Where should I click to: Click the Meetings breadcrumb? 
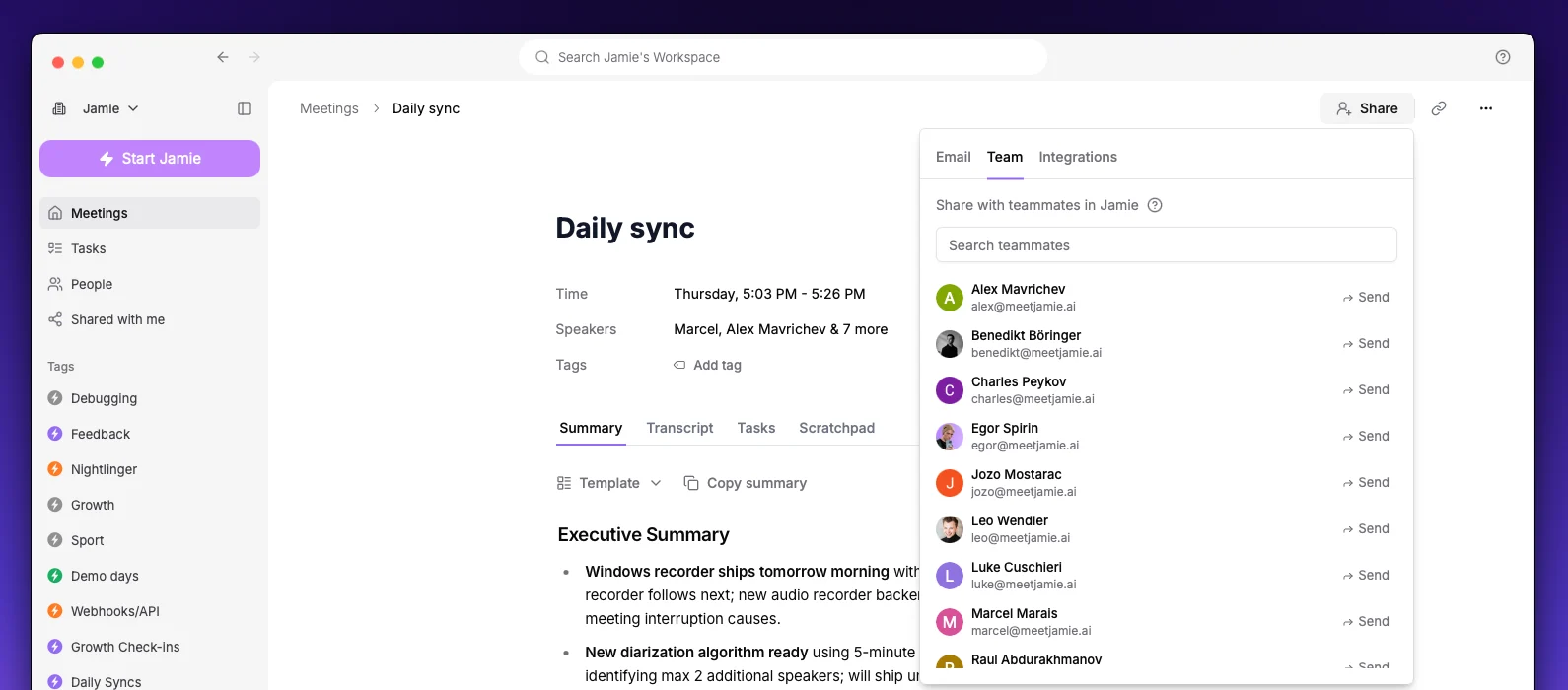329,108
